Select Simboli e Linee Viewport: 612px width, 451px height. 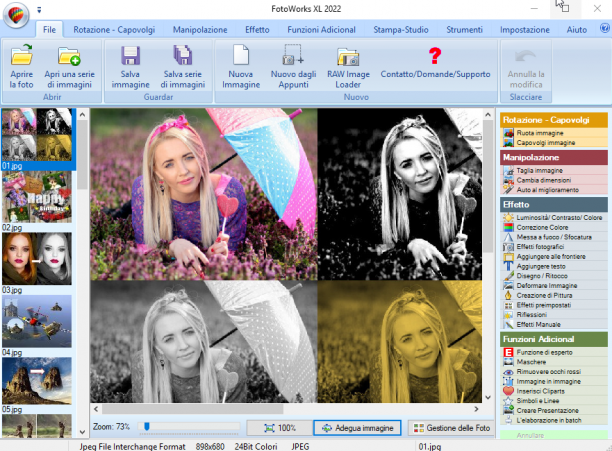pyautogui.click(x=554, y=401)
